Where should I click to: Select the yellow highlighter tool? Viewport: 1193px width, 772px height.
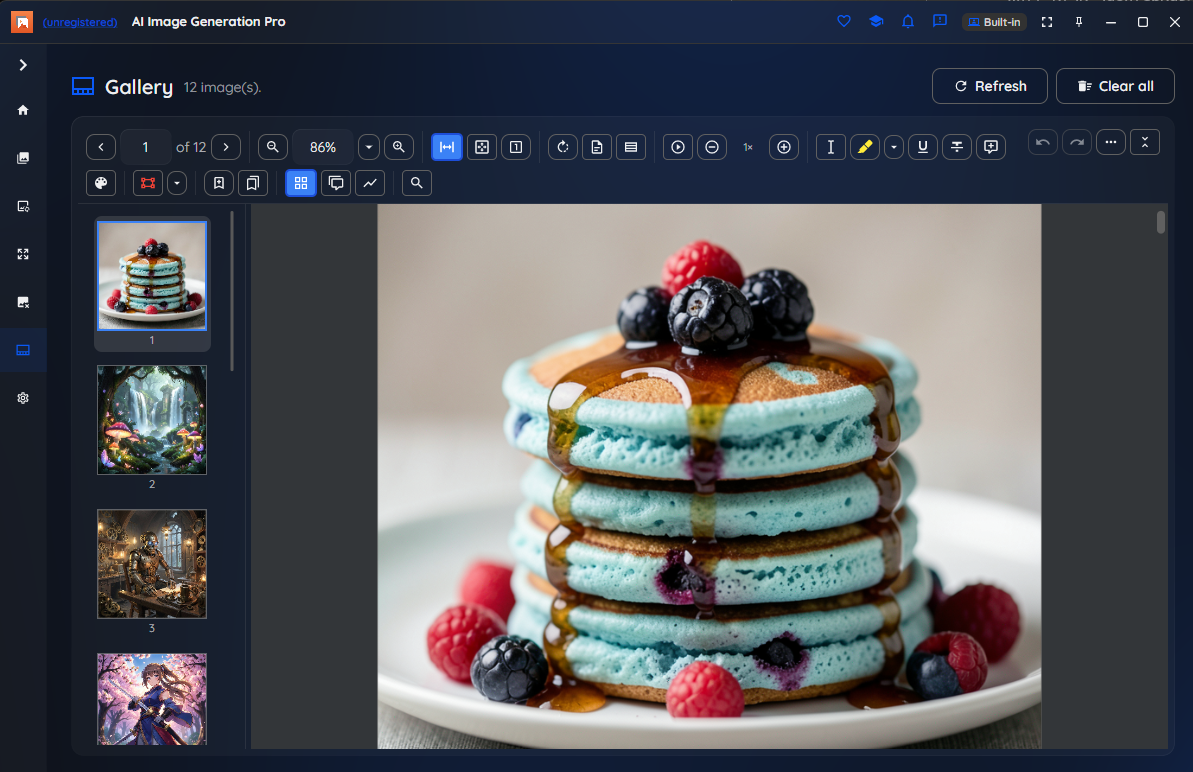(x=865, y=147)
